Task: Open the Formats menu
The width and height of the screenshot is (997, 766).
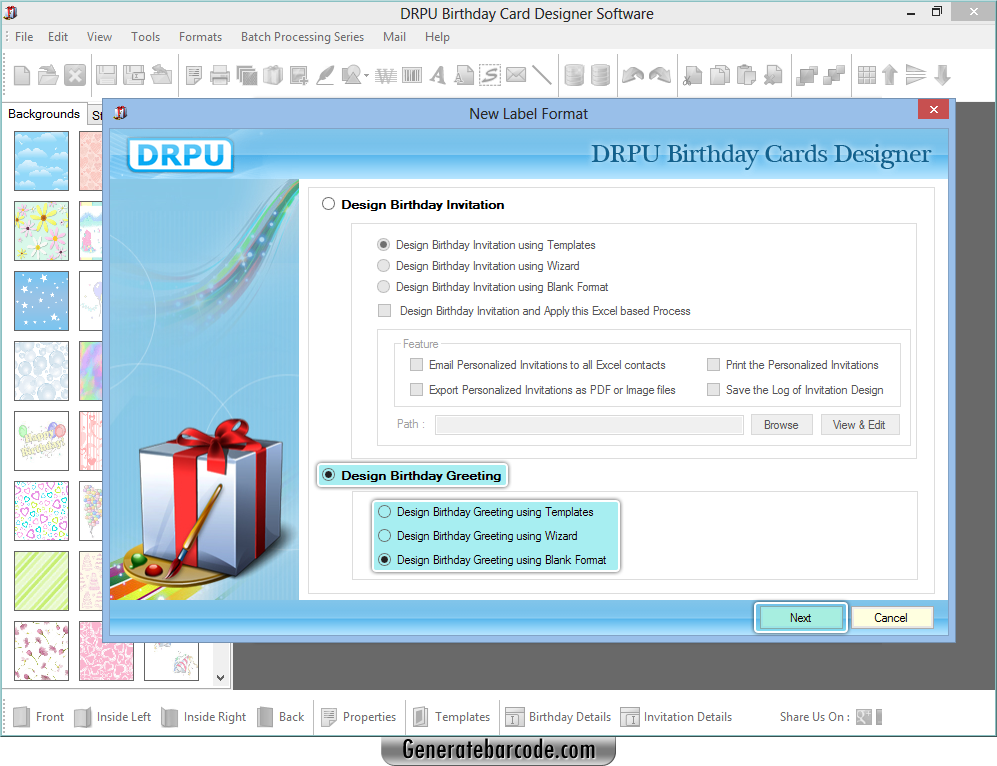Action: point(200,37)
